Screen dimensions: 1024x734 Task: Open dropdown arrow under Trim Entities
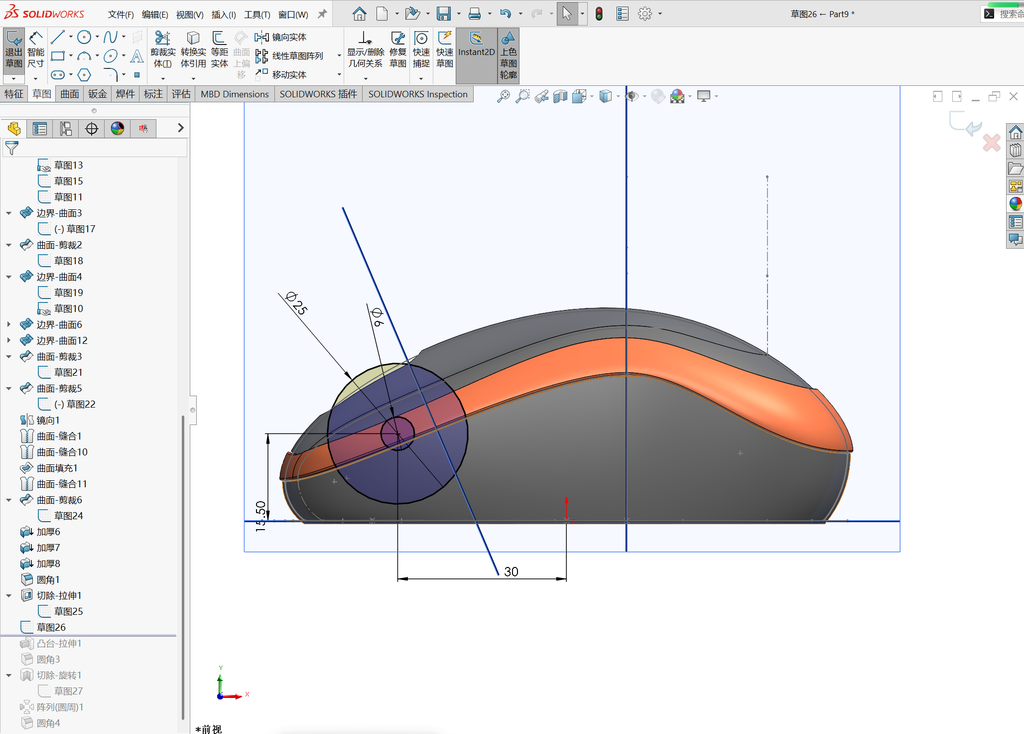163,78
